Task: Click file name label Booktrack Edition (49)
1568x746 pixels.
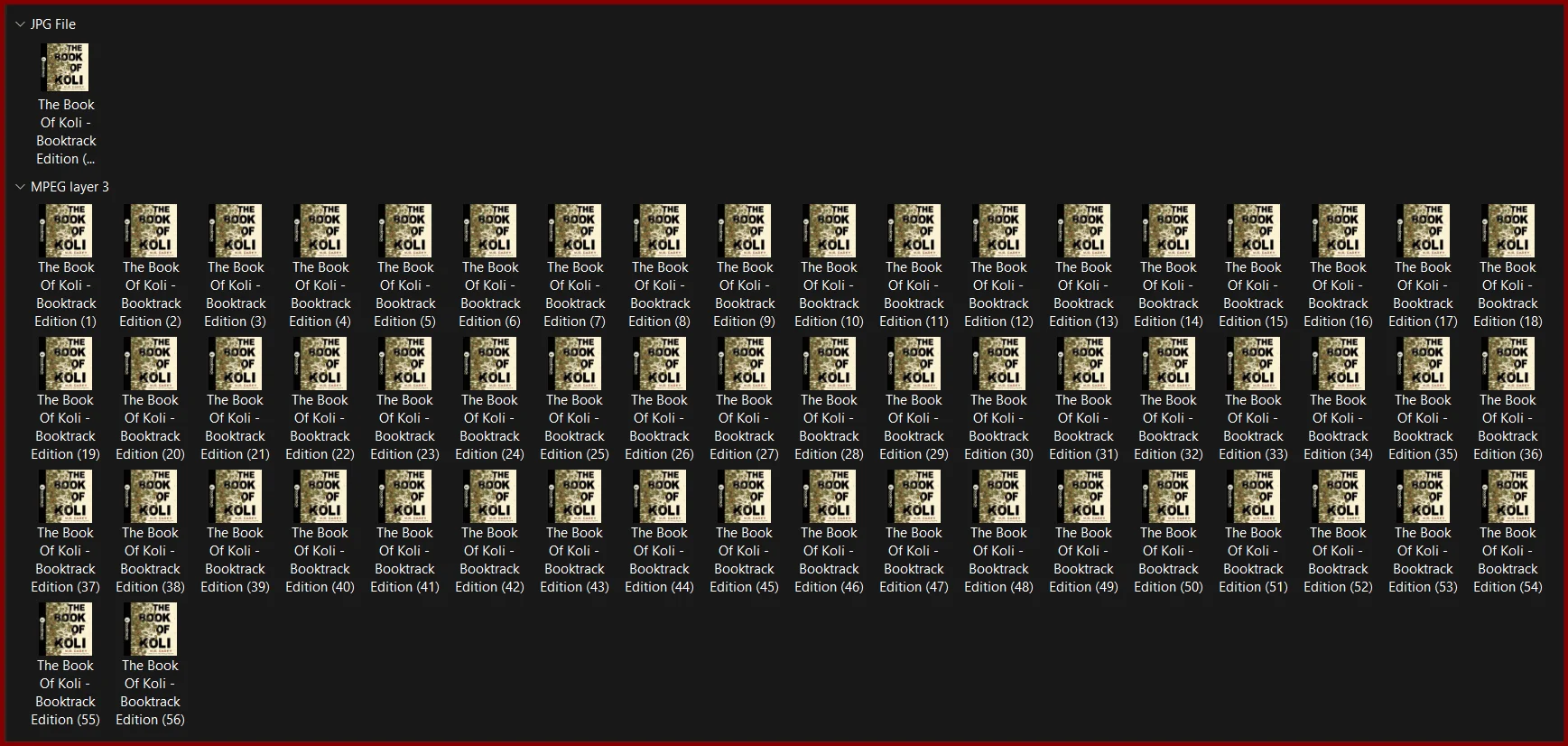Action: click(x=1084, y=560)
